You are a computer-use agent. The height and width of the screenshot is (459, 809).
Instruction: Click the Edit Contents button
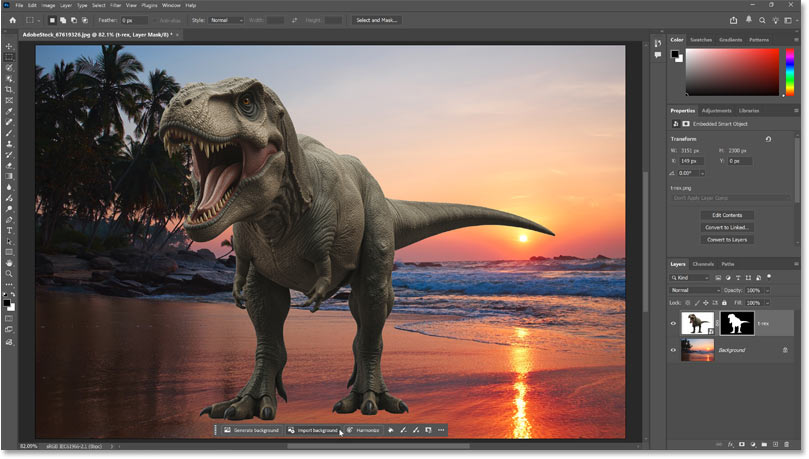(727, 215)
